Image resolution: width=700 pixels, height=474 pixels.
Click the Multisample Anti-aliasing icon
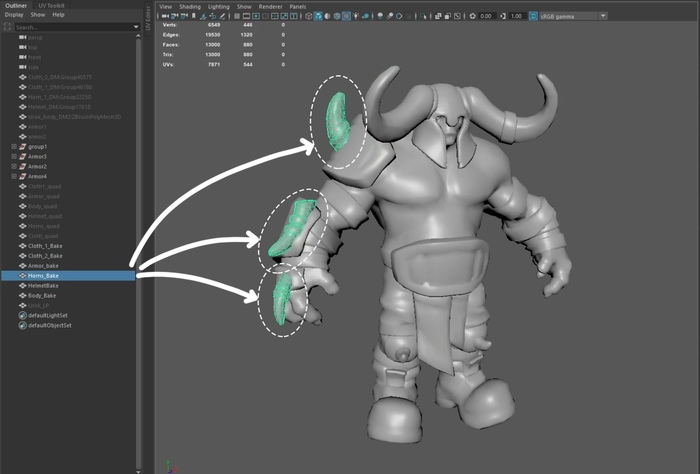point(399,16)
